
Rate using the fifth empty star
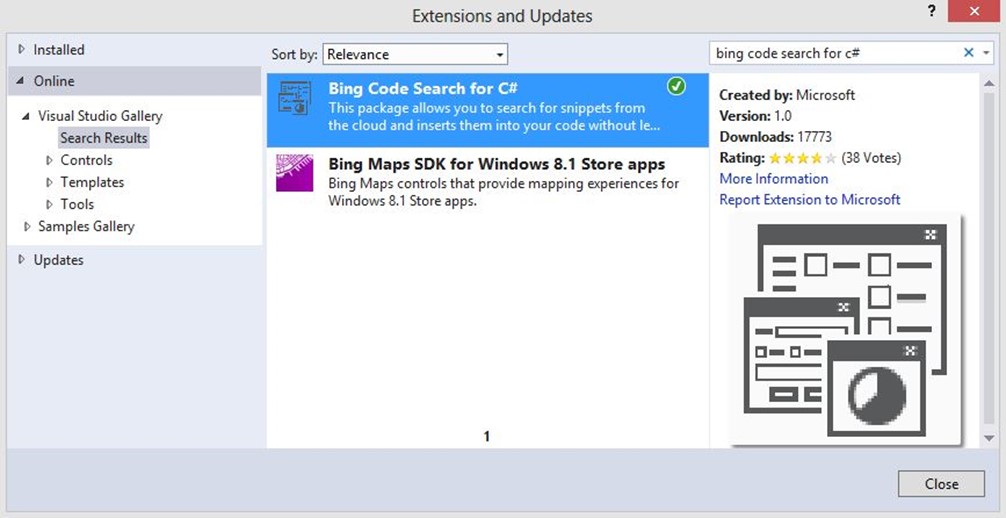coord(831,158)
